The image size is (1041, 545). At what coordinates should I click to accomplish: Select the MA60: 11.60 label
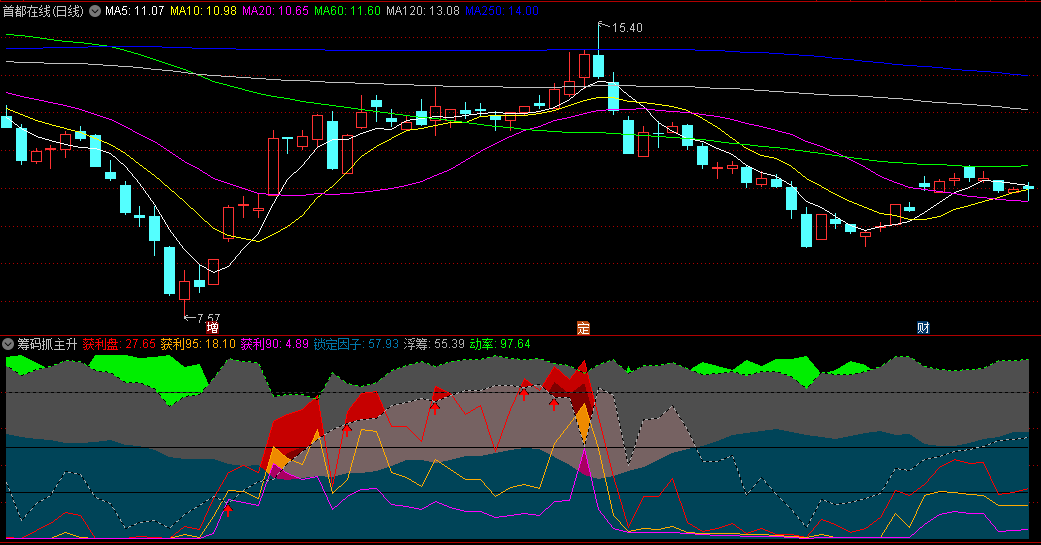[347, 11]
